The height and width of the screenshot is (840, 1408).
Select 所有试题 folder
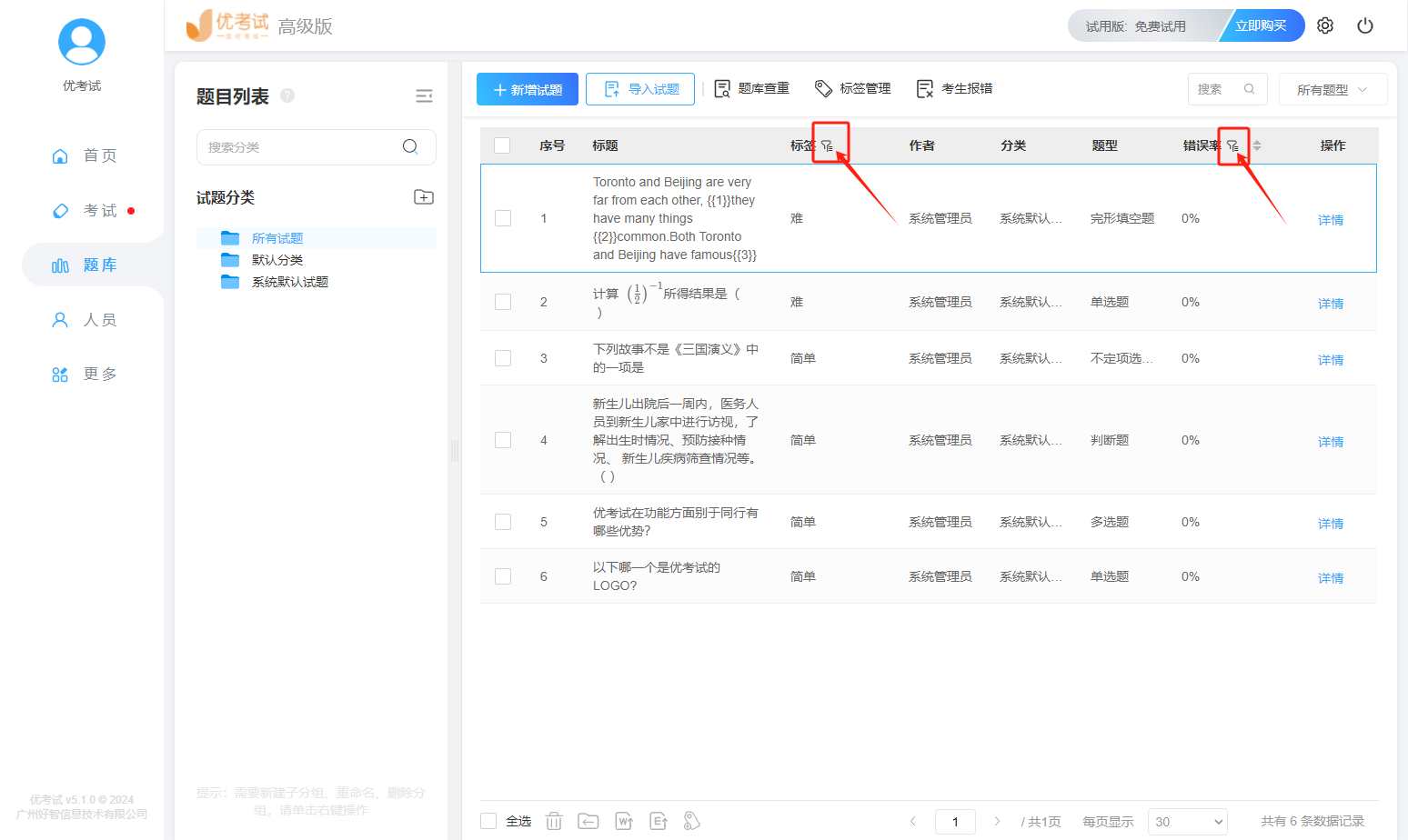click(x=277, y=238)
